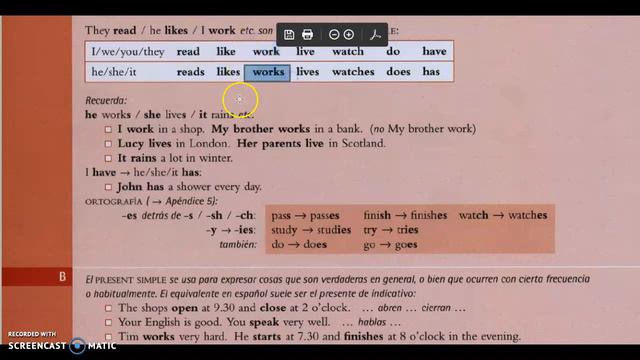Viewport: 640px width, 360px height.
Task: Click the 'Recuerda:' heading
Action: pos(106,100)
